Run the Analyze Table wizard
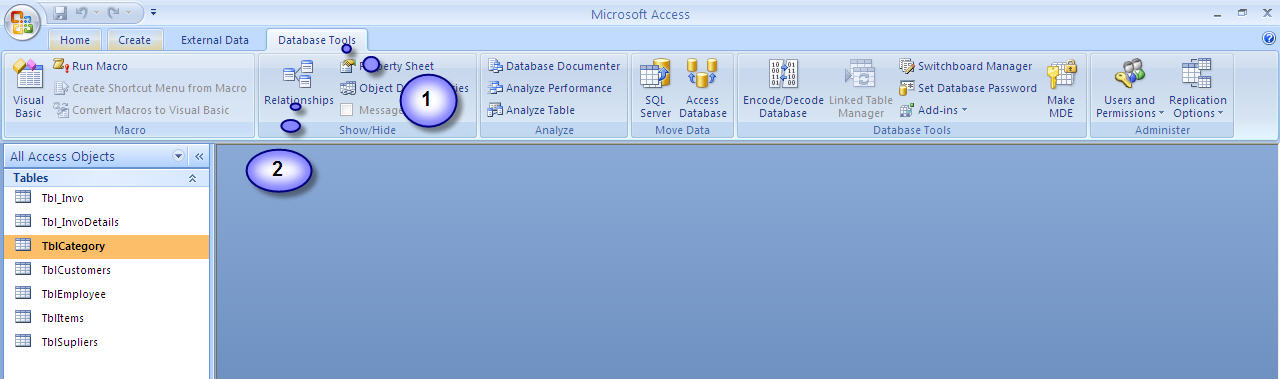The image size is (1280, 379). click(x=531, y=110)
